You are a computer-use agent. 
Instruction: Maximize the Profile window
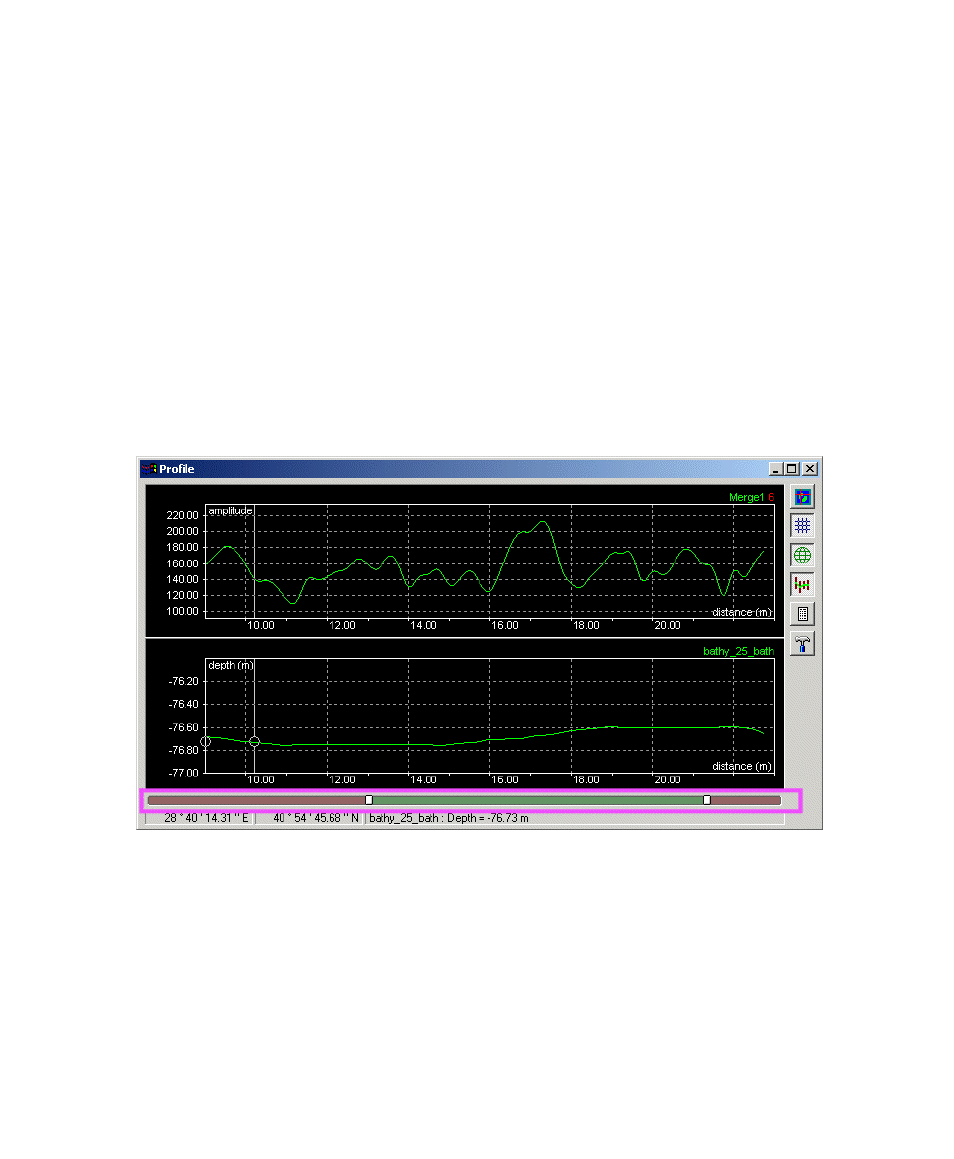(793, 469)
